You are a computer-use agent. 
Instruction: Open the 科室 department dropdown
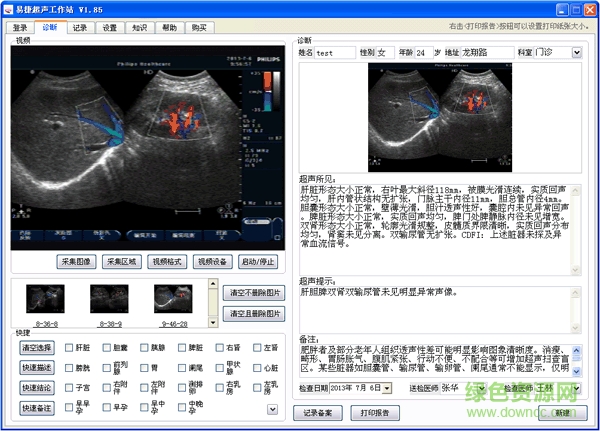pyautogui.click(x=577, y=52)
